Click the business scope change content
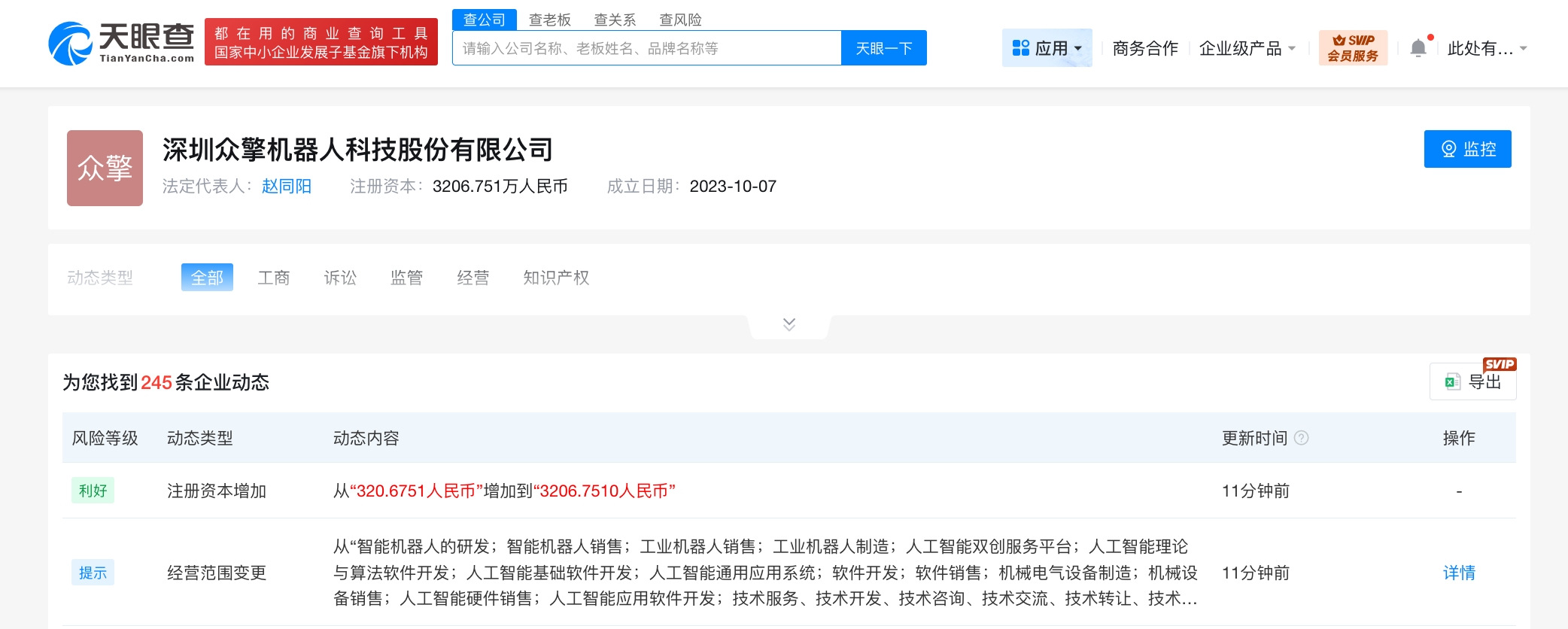This screenshot has height=629, width=1568. click(x=765, y=573)
